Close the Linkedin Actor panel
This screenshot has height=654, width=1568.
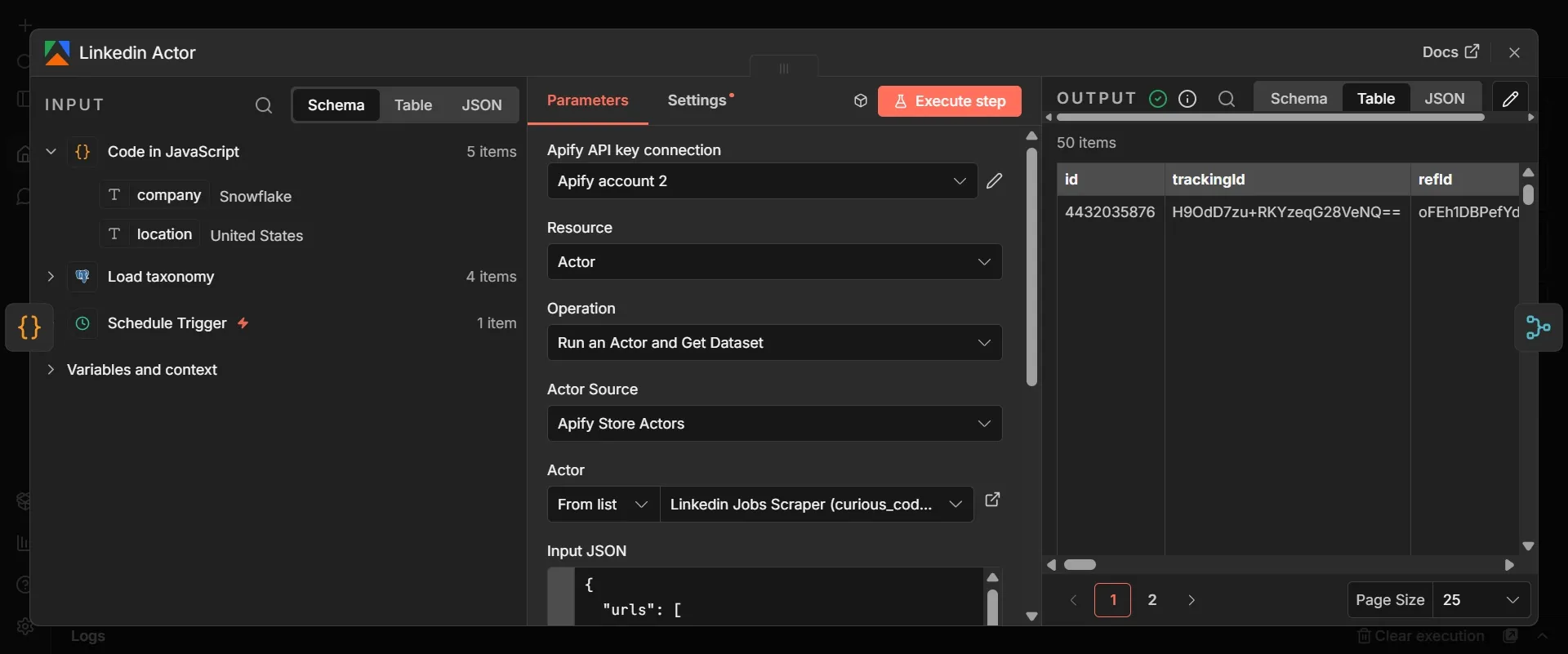(1514, 52)
